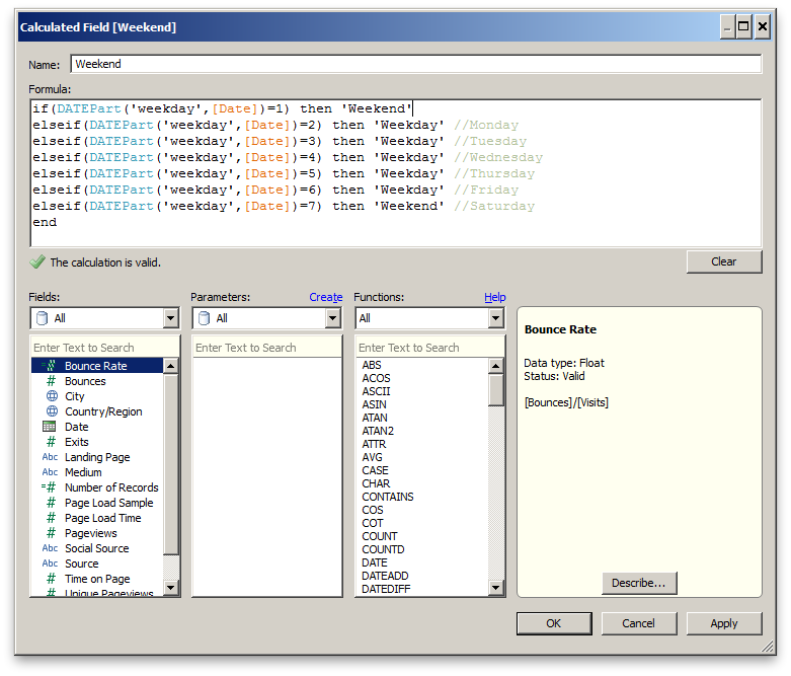
Task: Open the Fields filter dropdown
Action: point(169,318)
